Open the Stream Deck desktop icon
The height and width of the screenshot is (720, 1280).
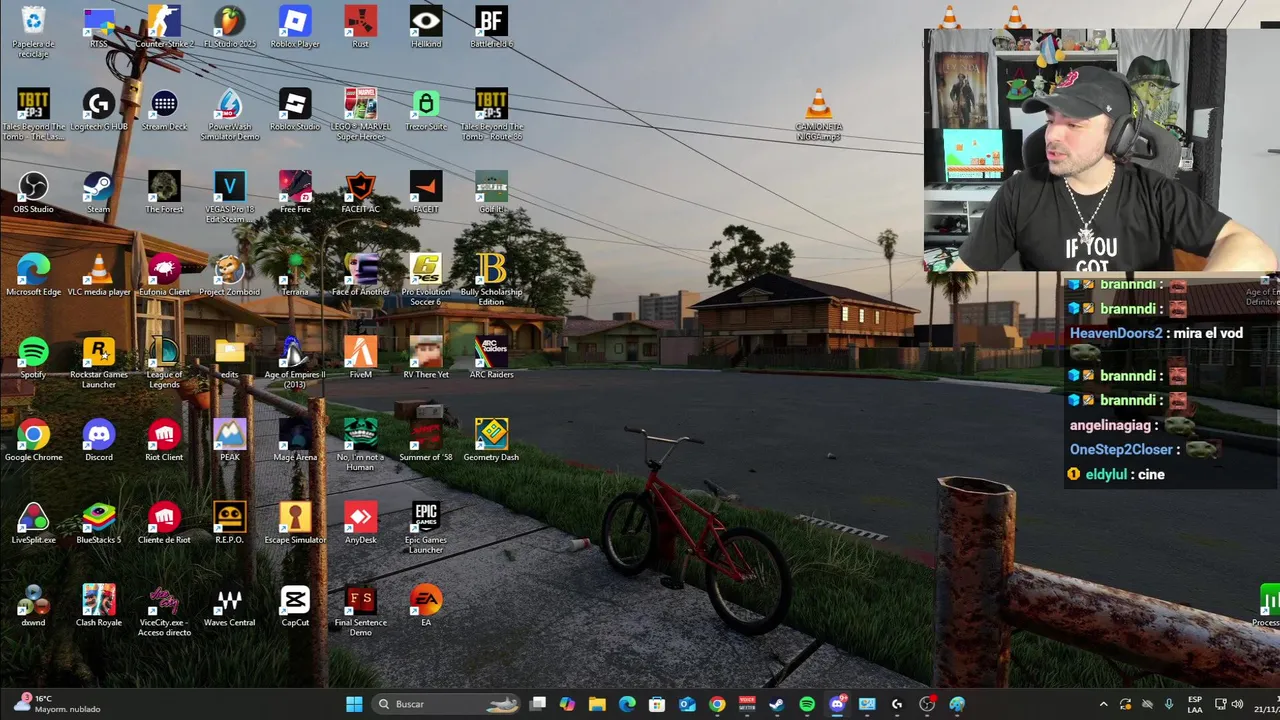tap(164, 110)
